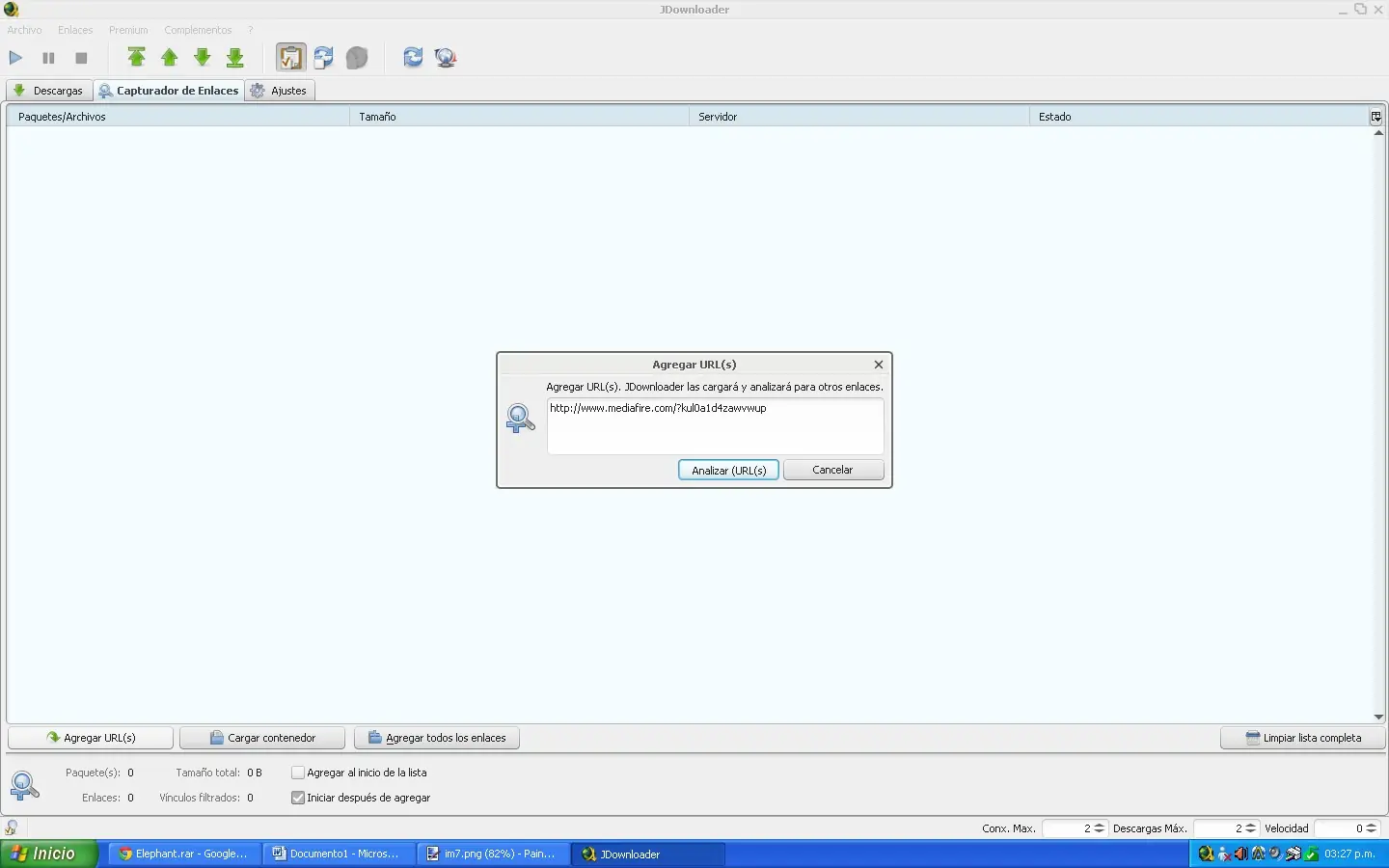Image resolution: width=1389 pixels, height=868 pixels.
Task: Click the list scrollbar down arrow
Action: [x=1378, y=717]
